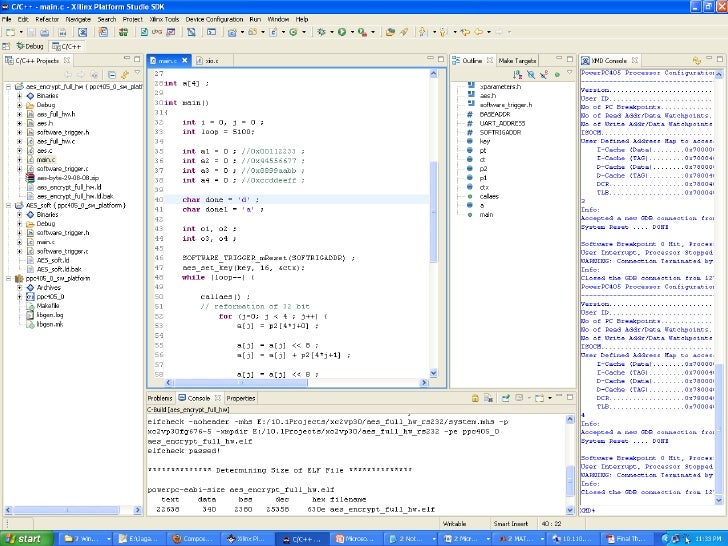Viewport: 728px width, 546px height.
Task: Open the Run button dropdown arrow
Action: tap(352, 32)
